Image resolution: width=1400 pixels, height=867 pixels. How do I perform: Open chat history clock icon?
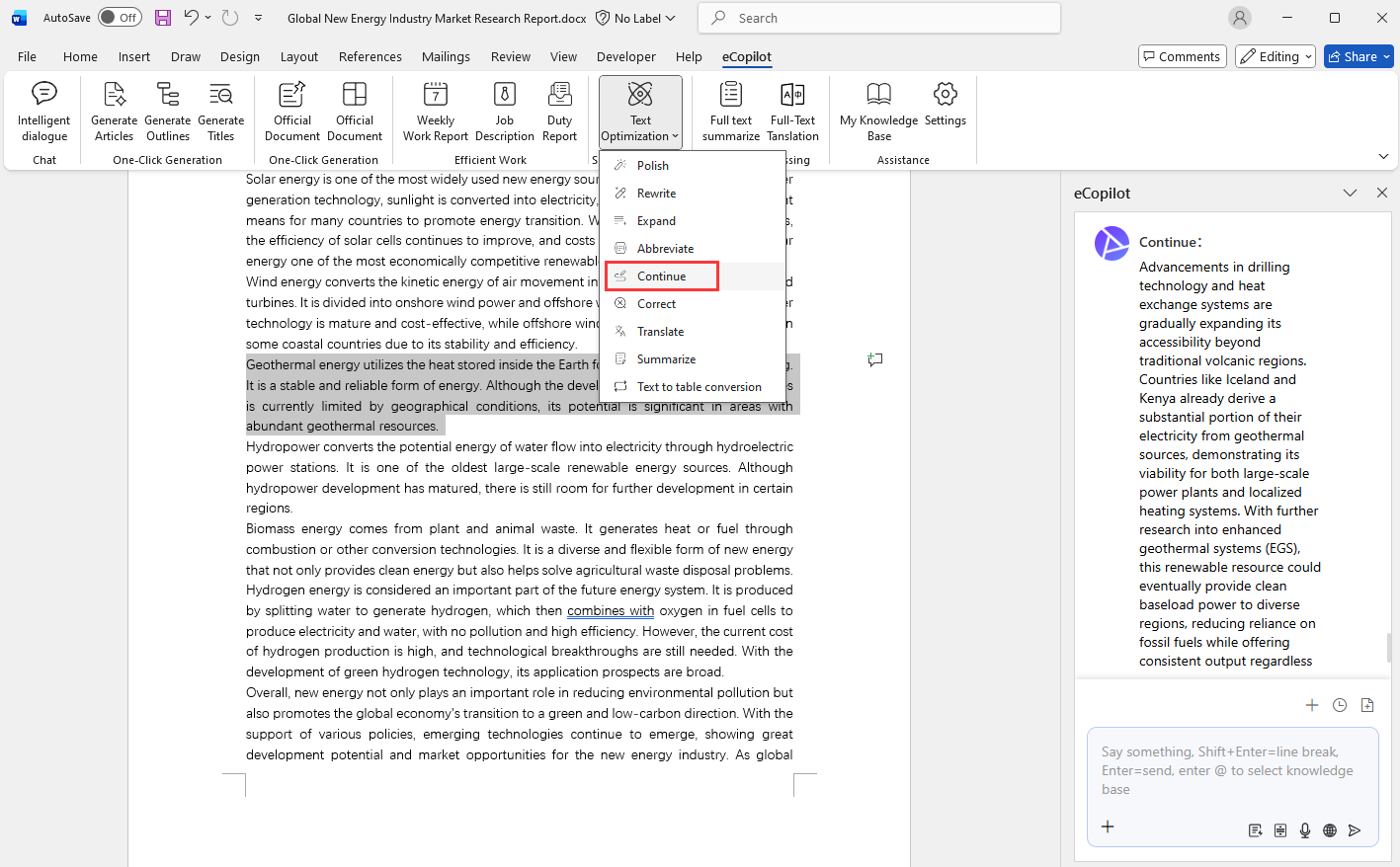[1340, 705]
